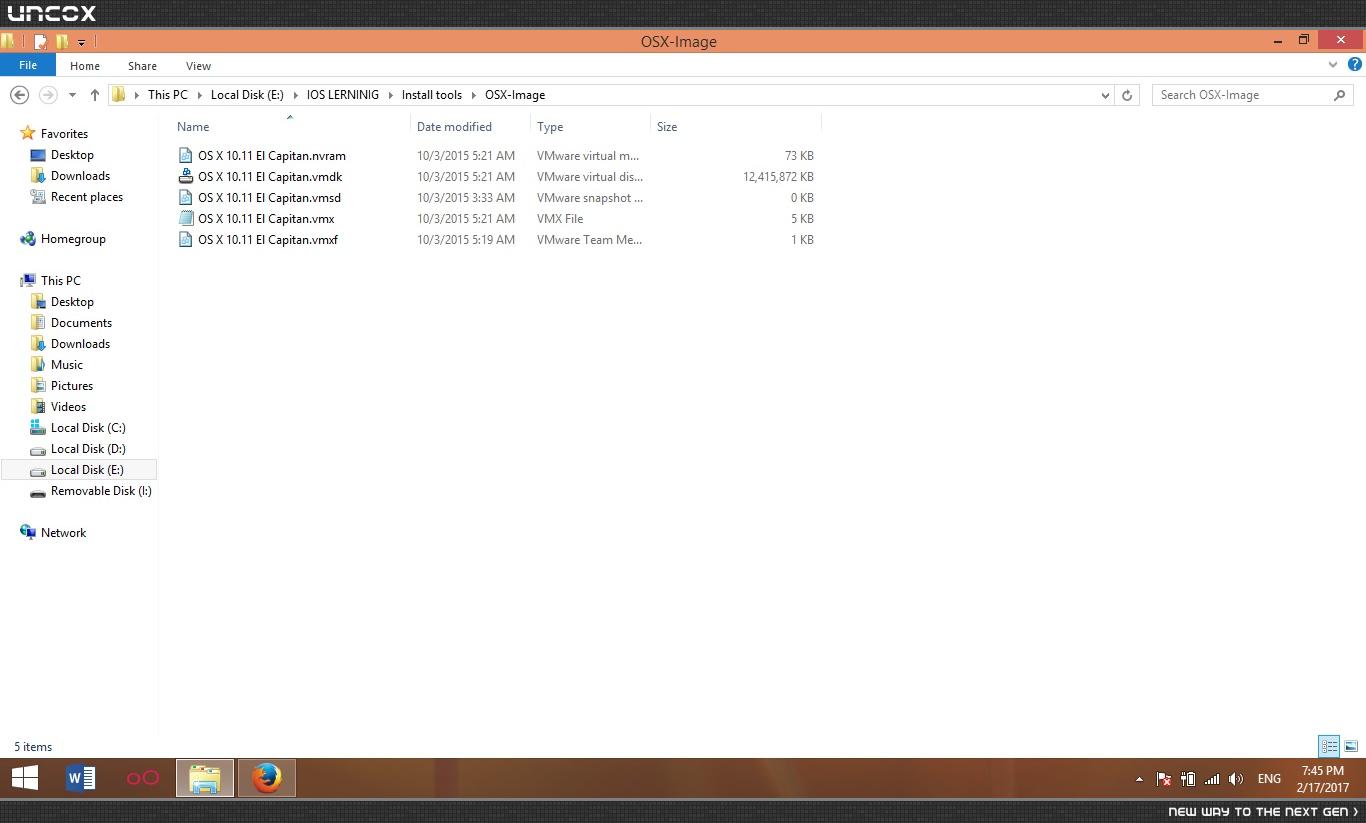Select This PC in the navigation pane
Screen dimensions: 1366x823
point(61,281)
